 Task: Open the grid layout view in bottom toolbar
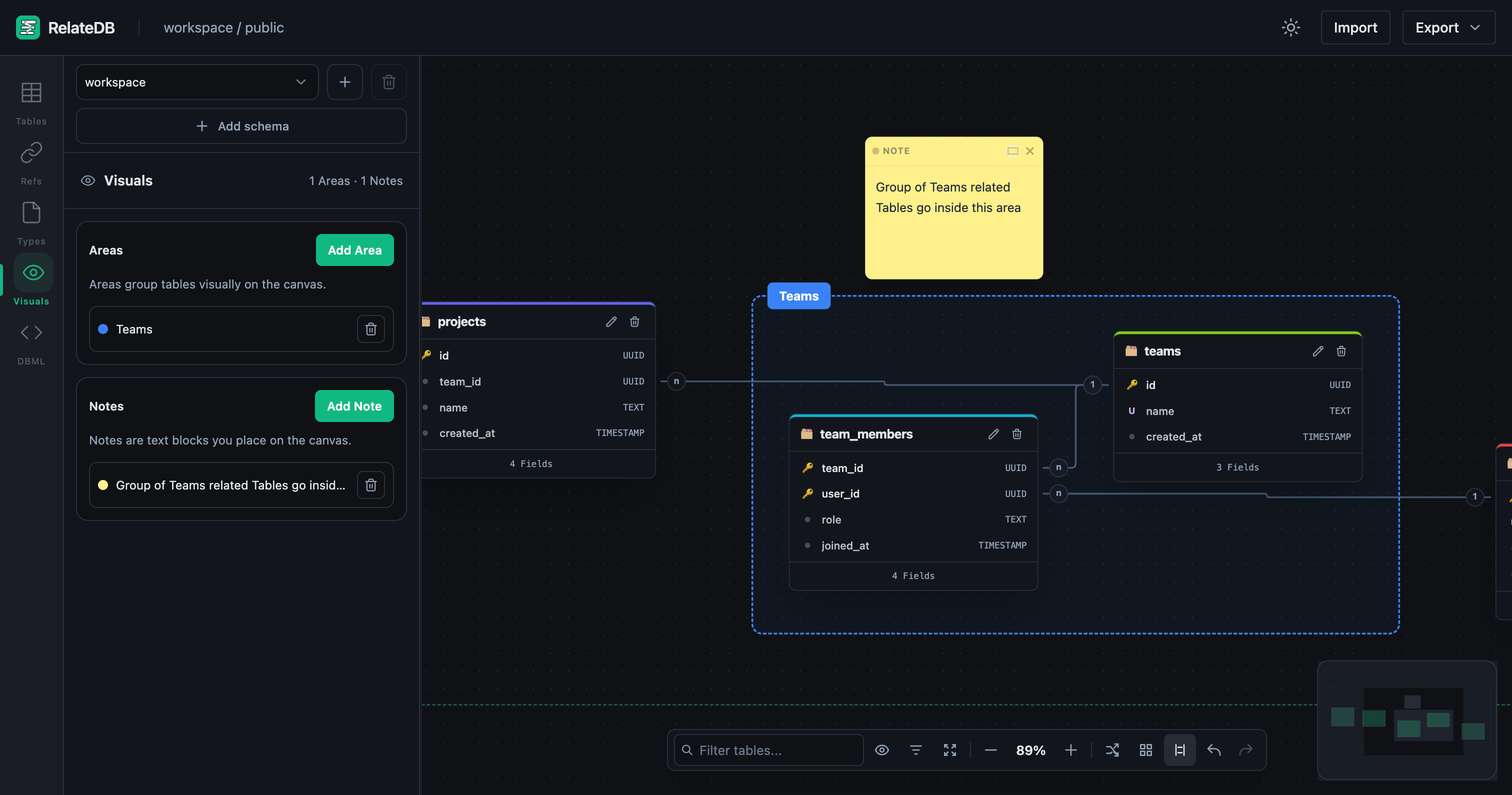(1145, 750)
